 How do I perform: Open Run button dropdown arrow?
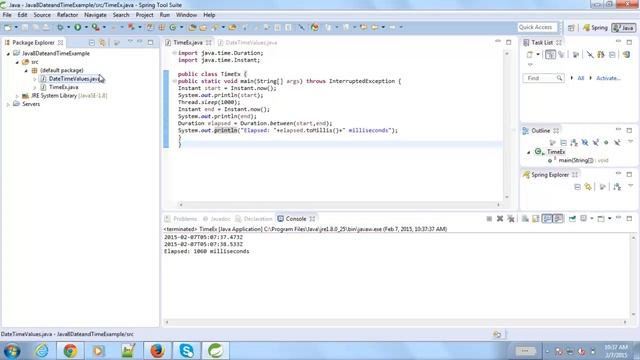click(x=86, y=27)
